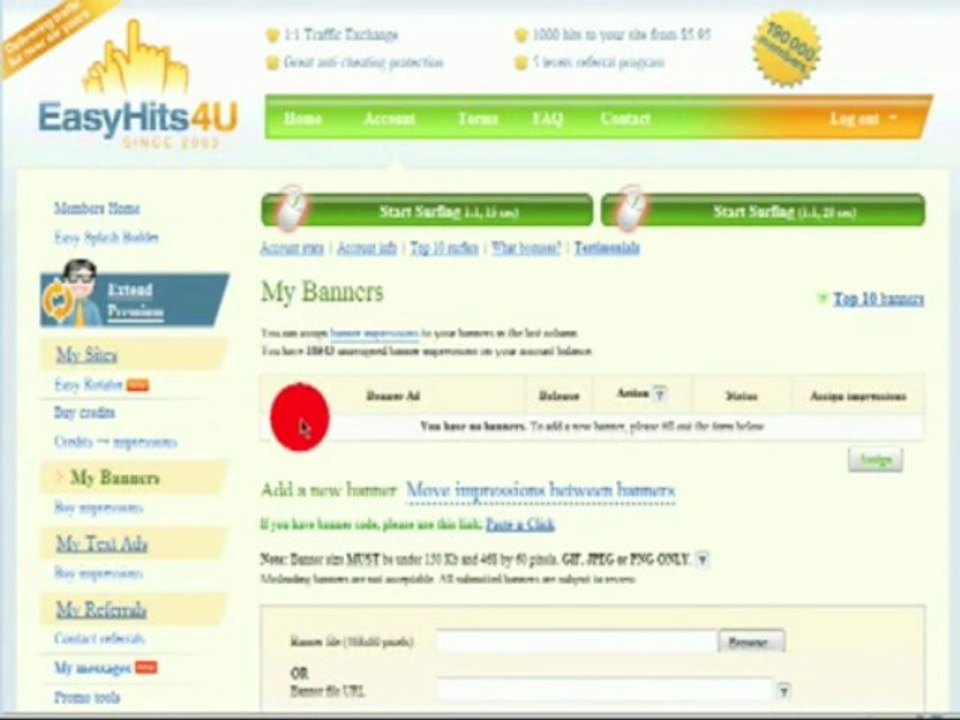Open My Banners in sidebar
960x720 pixels.
coord(114,478)
